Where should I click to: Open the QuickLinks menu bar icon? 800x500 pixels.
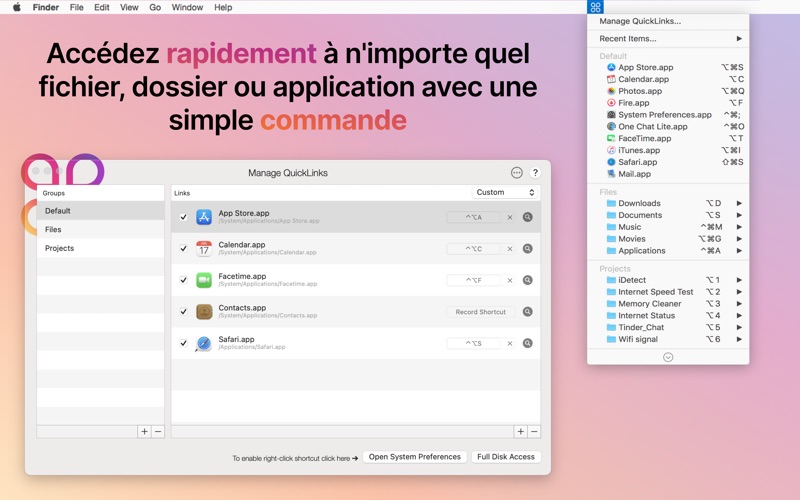595,7
